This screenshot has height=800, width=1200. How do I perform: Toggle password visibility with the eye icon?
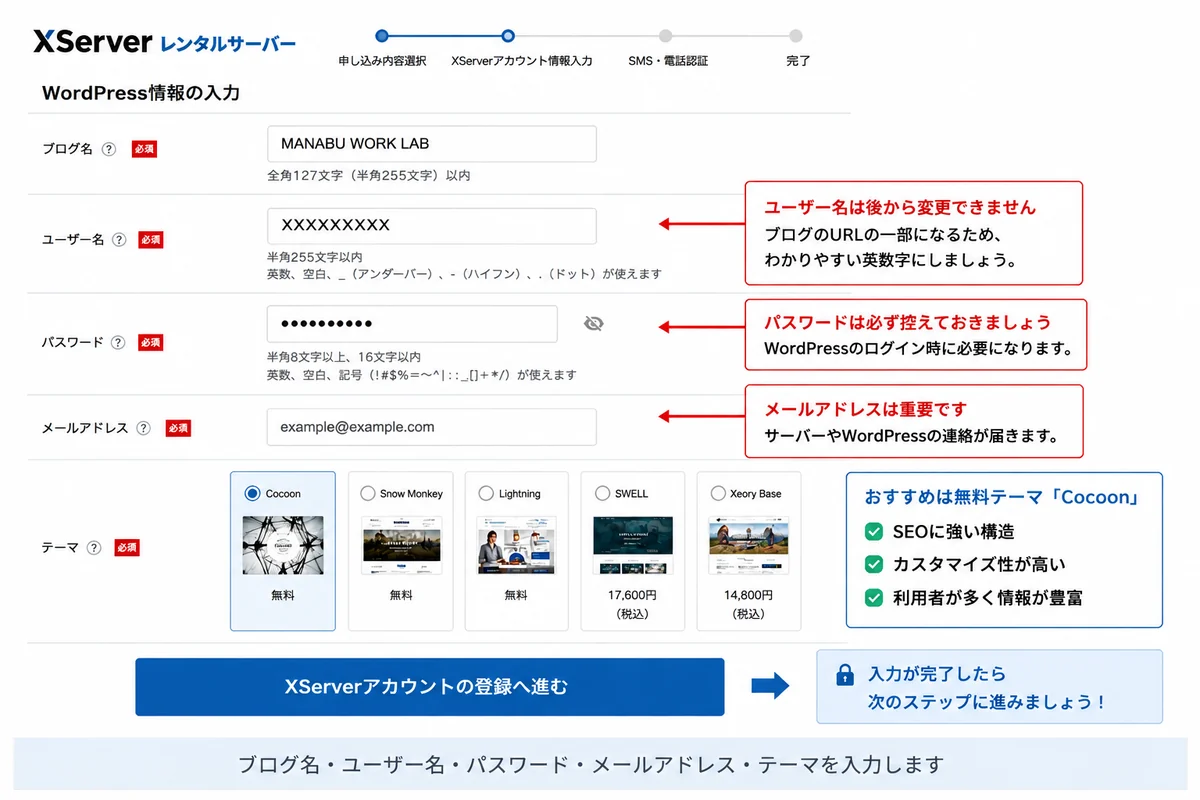point(594,323)
